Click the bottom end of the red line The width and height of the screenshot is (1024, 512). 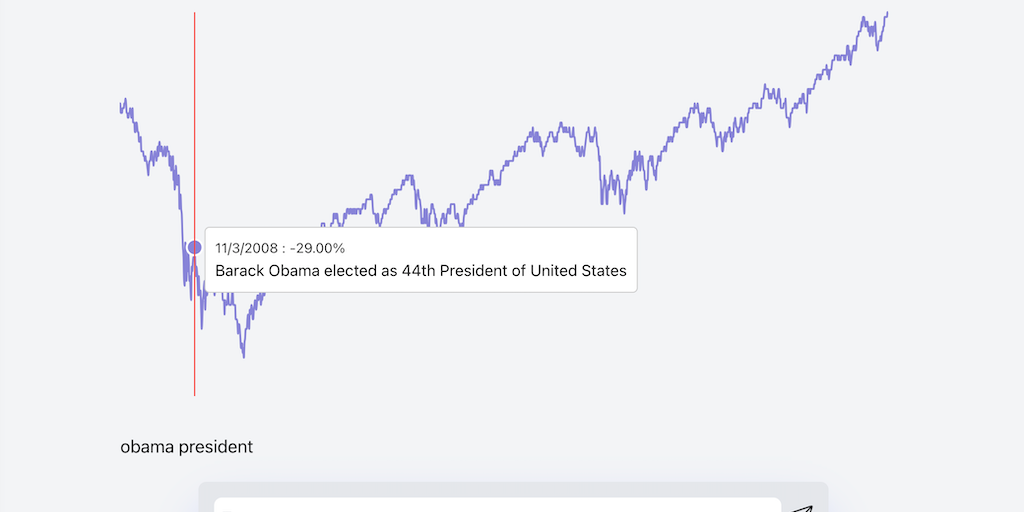pyautogui.click(x=195, y=394)
